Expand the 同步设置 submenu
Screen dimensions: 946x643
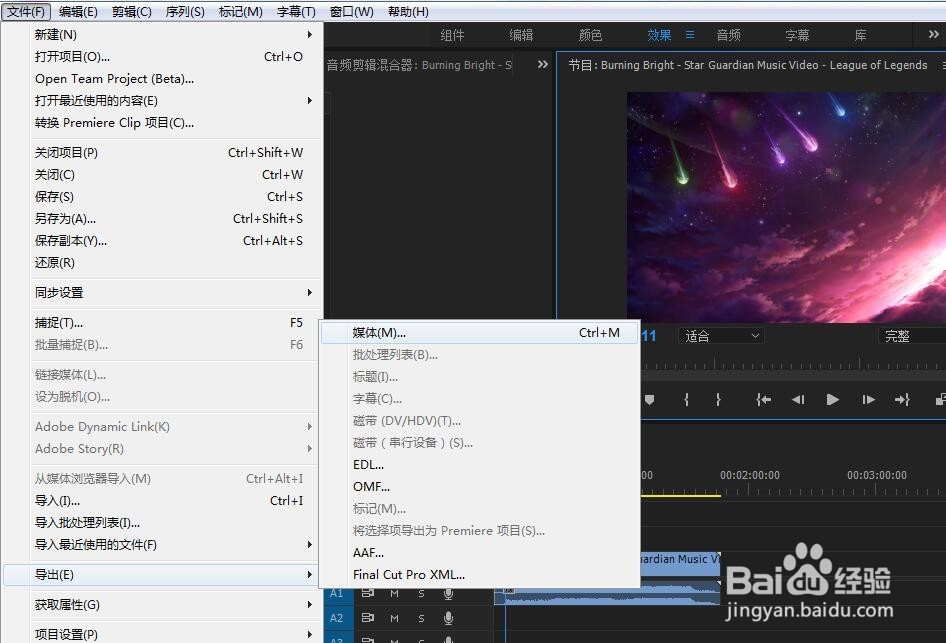(x=310, y=293)
